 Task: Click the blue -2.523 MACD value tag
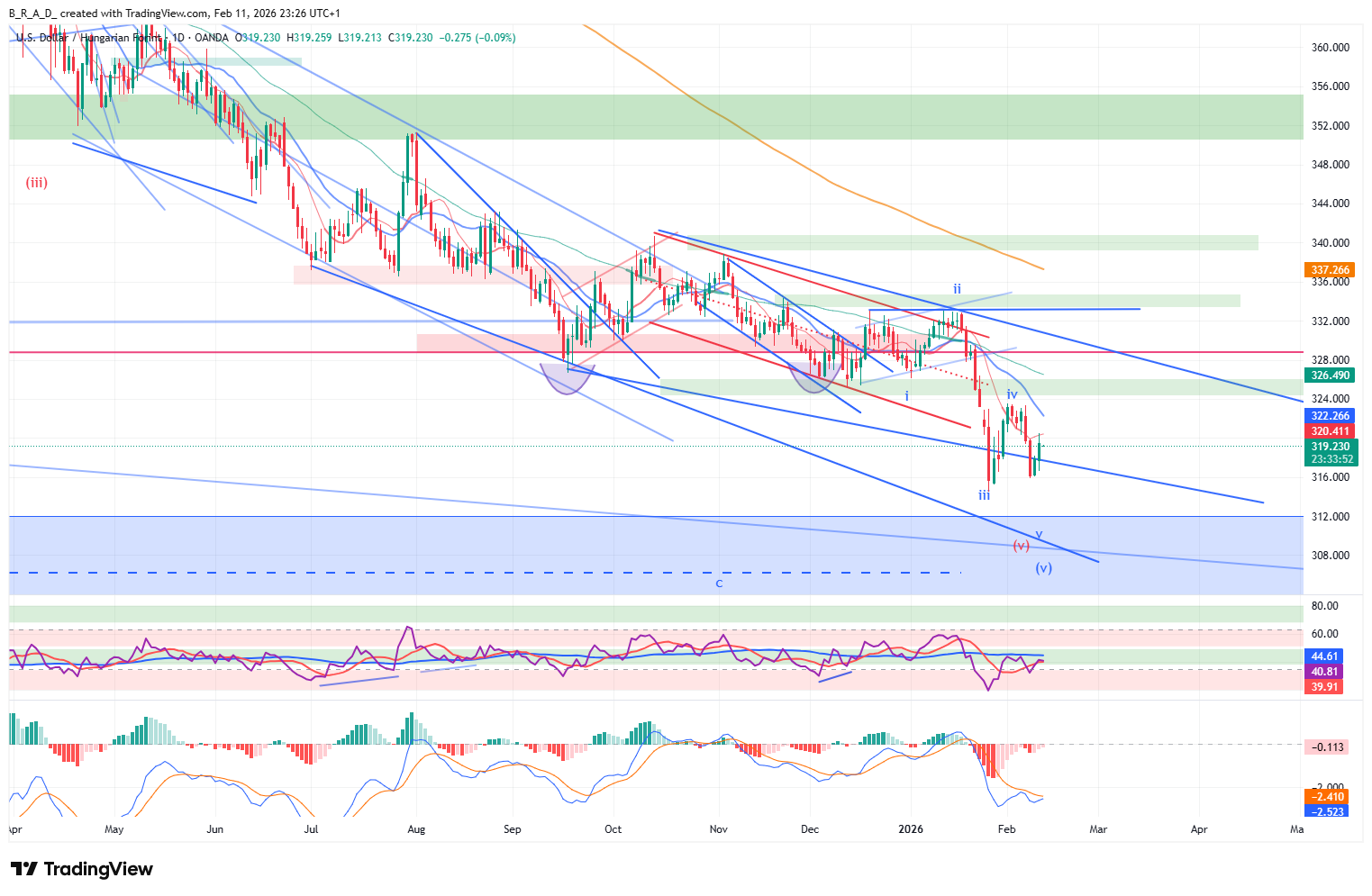tap(1327, 811)
